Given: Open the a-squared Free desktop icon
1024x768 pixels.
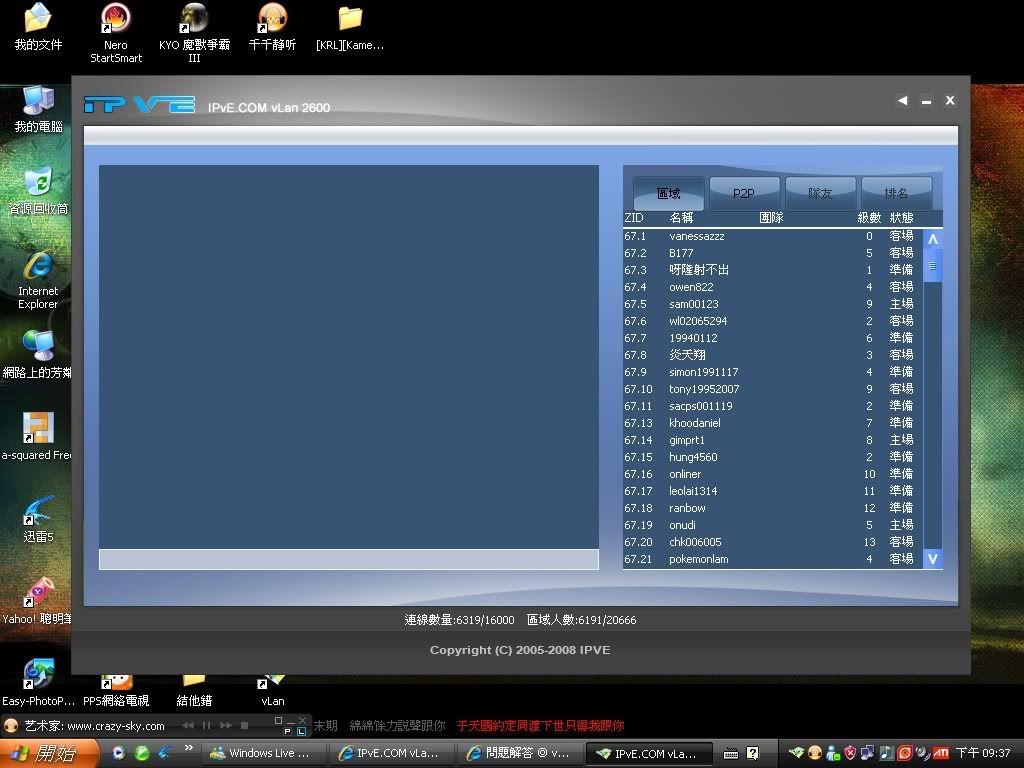Looking at the screenshot, I should click(x=38, y=430).
